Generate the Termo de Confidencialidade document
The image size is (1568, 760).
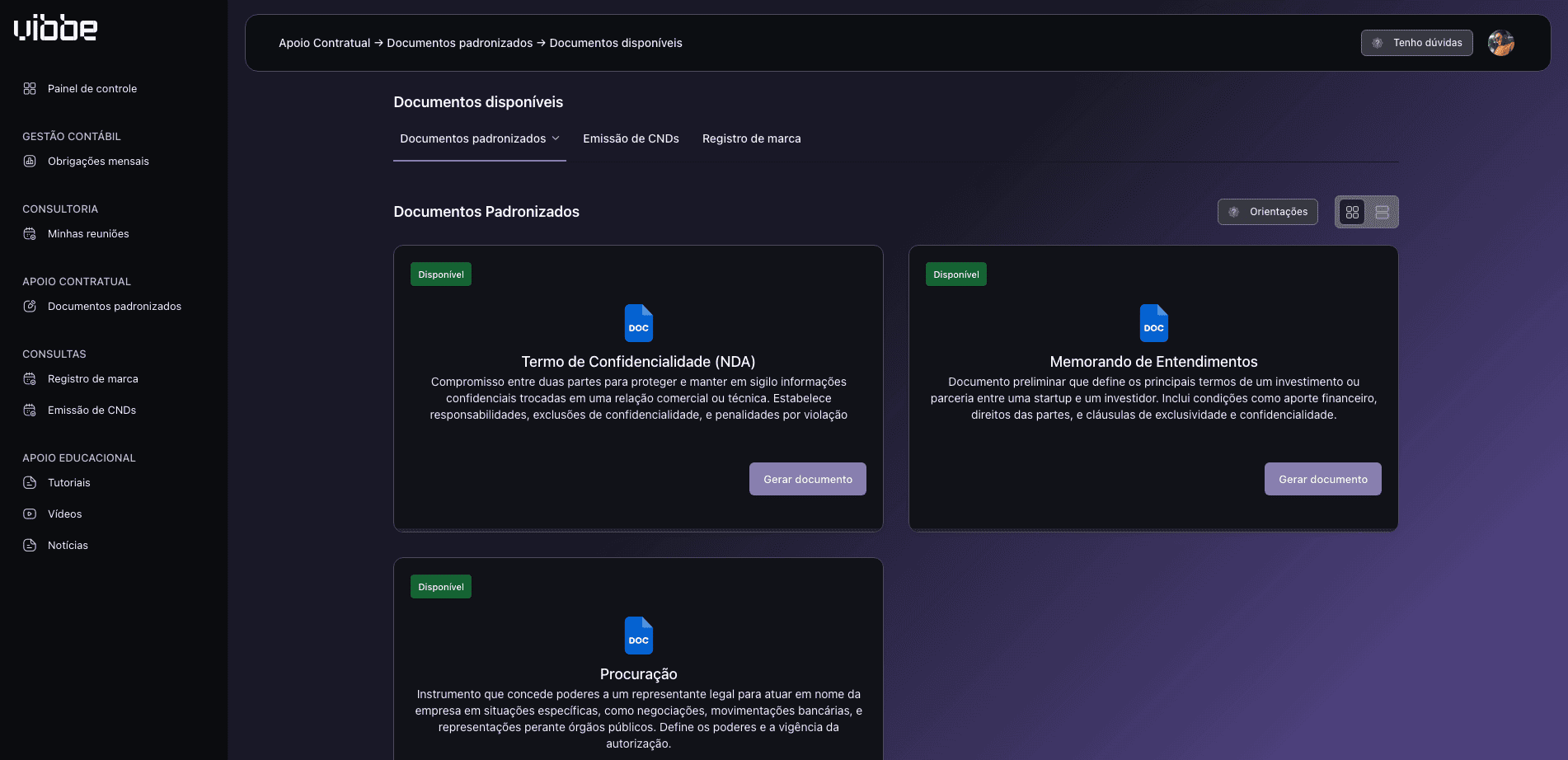pos(807,479)
